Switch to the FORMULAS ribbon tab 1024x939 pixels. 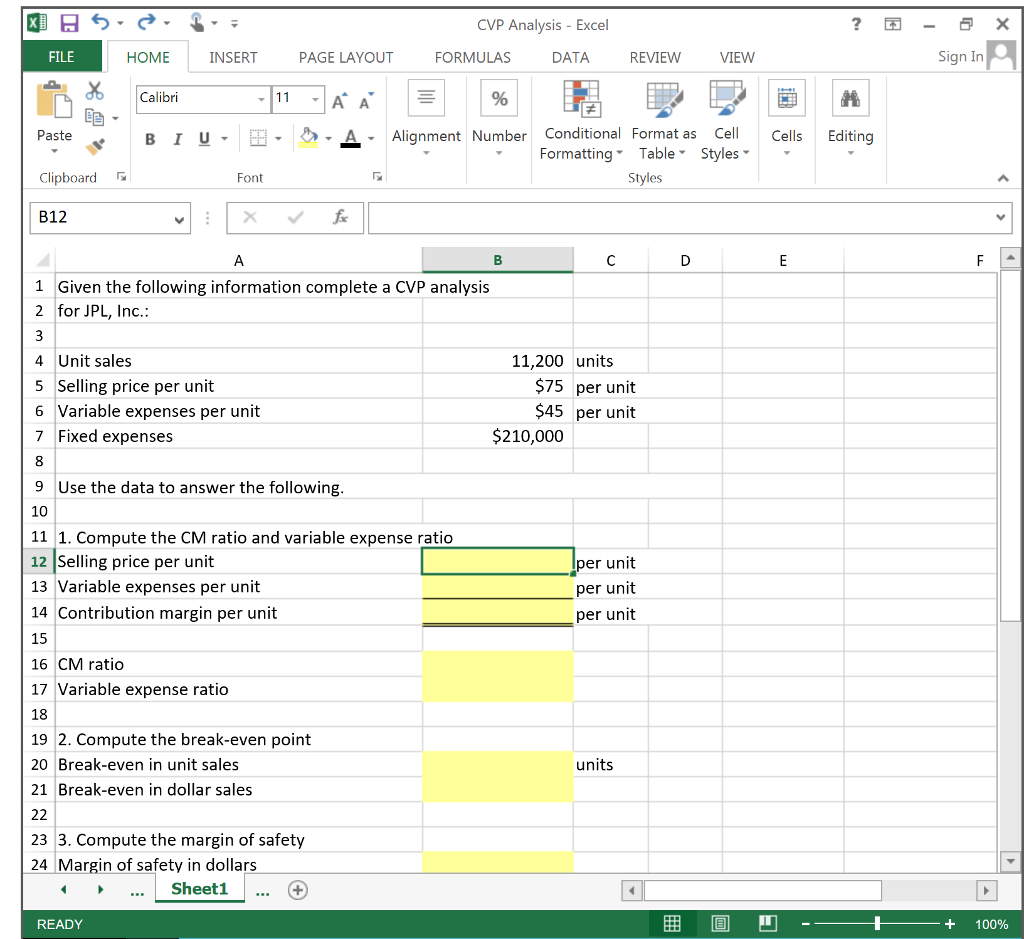[471, 57]
